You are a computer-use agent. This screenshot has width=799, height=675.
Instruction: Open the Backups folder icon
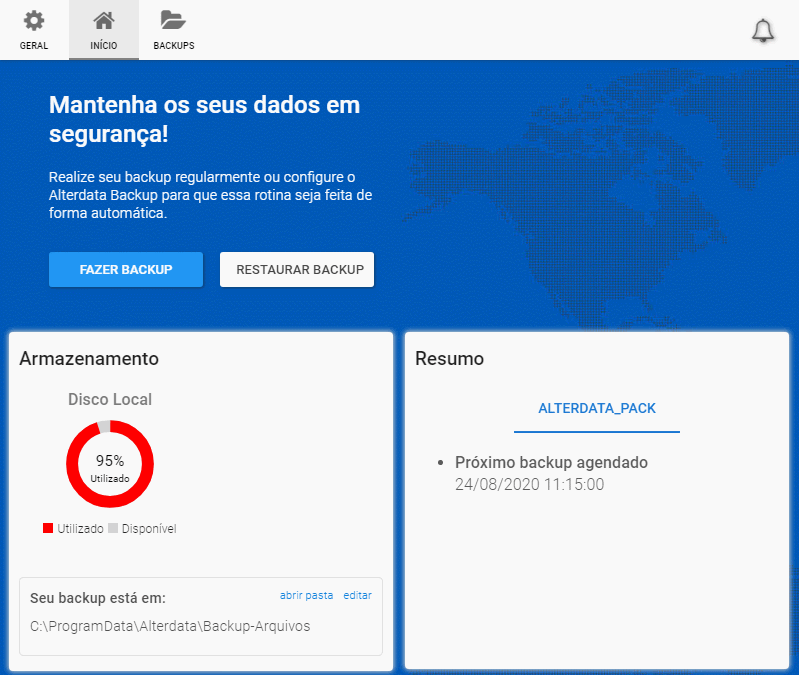pyautogui.click(x=173, y=21)
